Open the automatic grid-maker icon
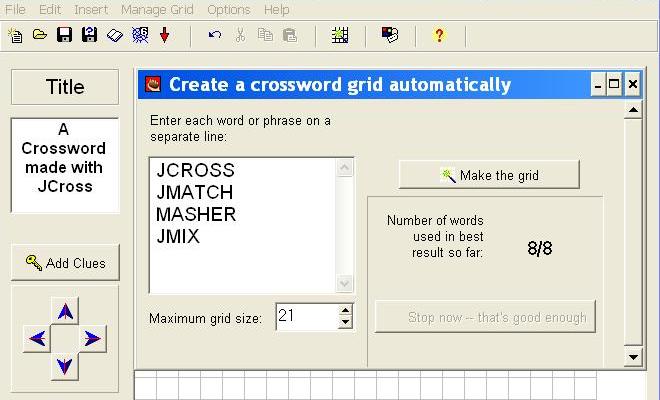This screenshot has height=400, width=660. tap(340, 35)
